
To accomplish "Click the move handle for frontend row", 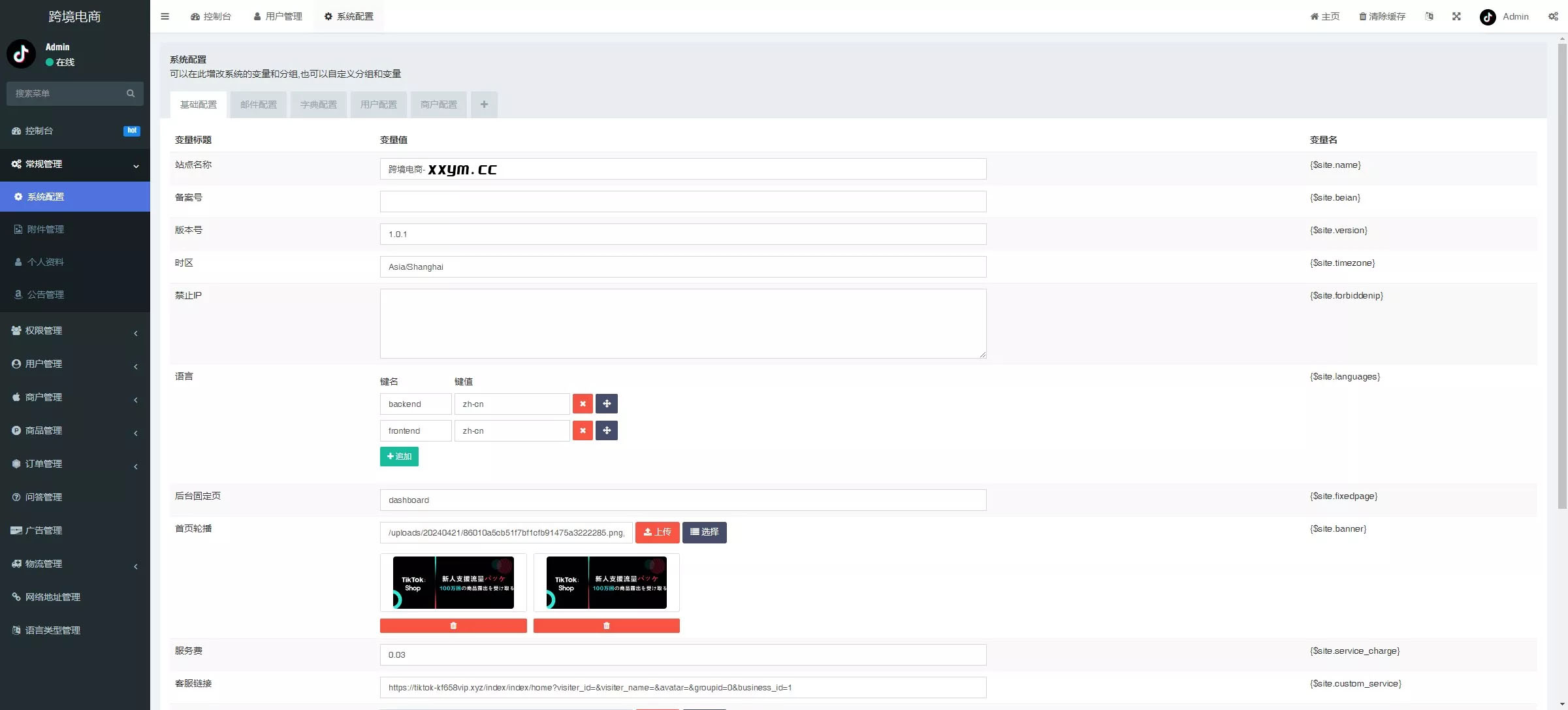I will (607, 430).
